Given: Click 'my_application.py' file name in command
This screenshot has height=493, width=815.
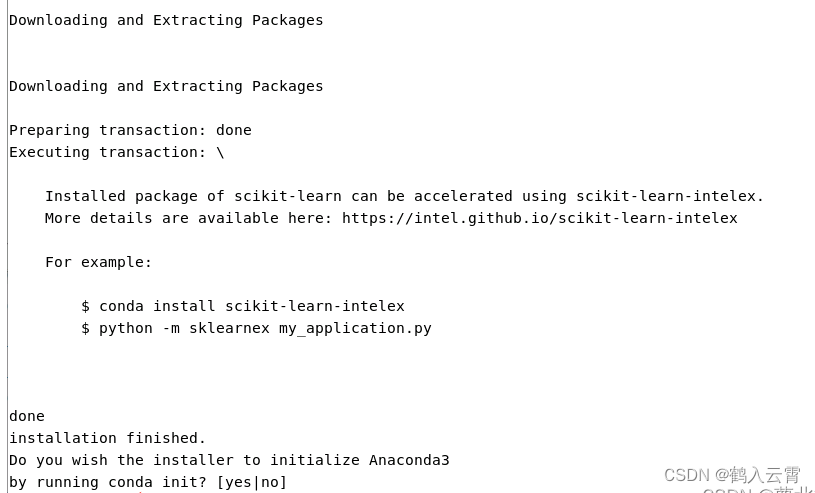Looking at the screenshot, I should (355, 328).
